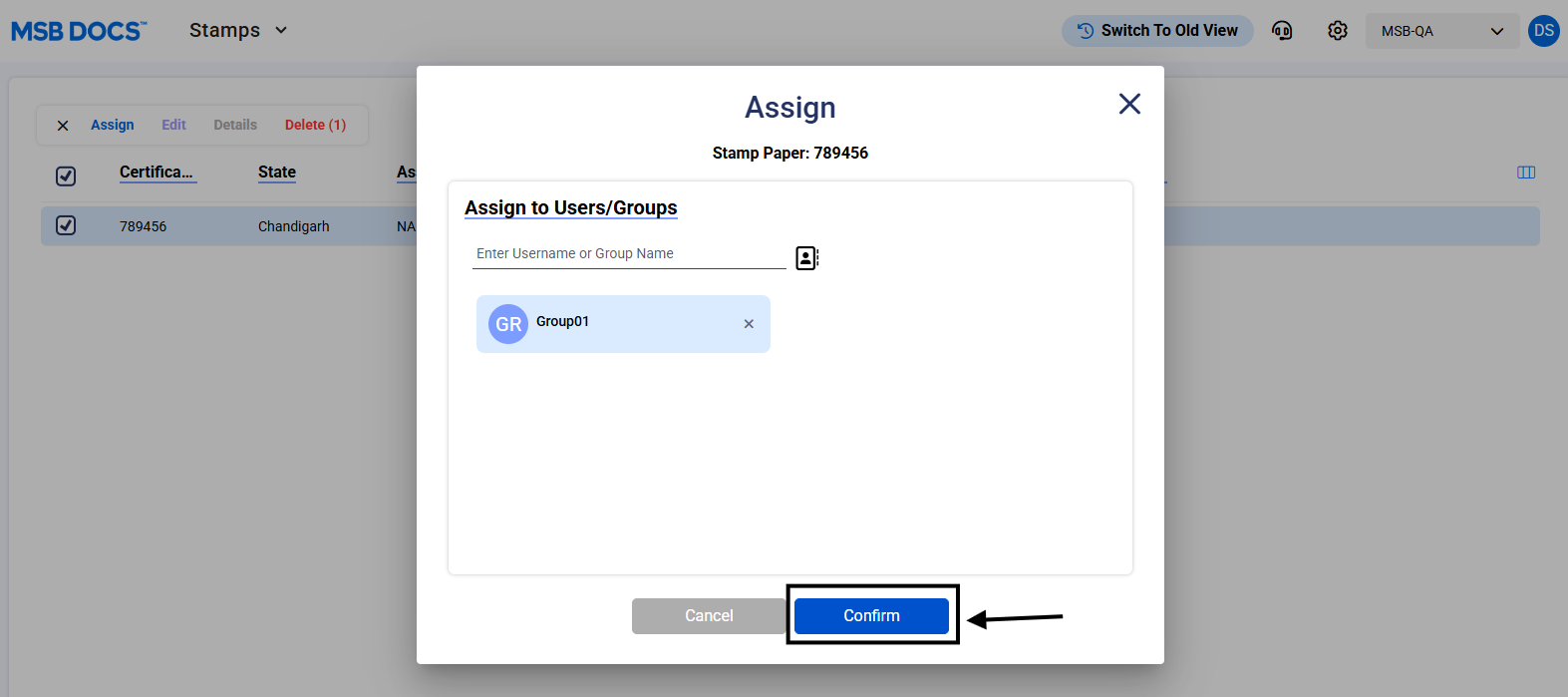Screen dimensions: 1568x697
Task: Click Delete (1) in the toolbar
Action: coord(315,125)
